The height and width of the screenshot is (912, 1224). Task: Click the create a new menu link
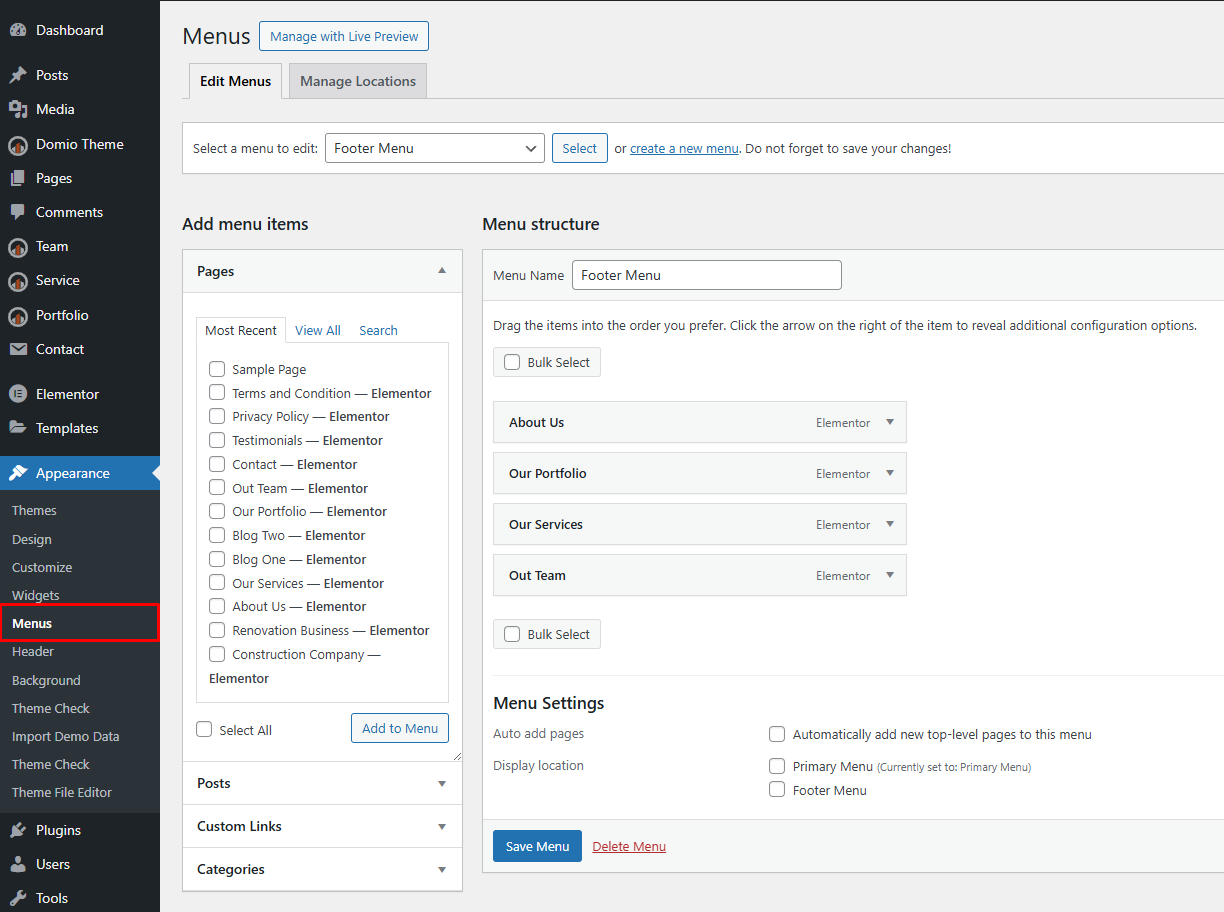click(684, 148)
